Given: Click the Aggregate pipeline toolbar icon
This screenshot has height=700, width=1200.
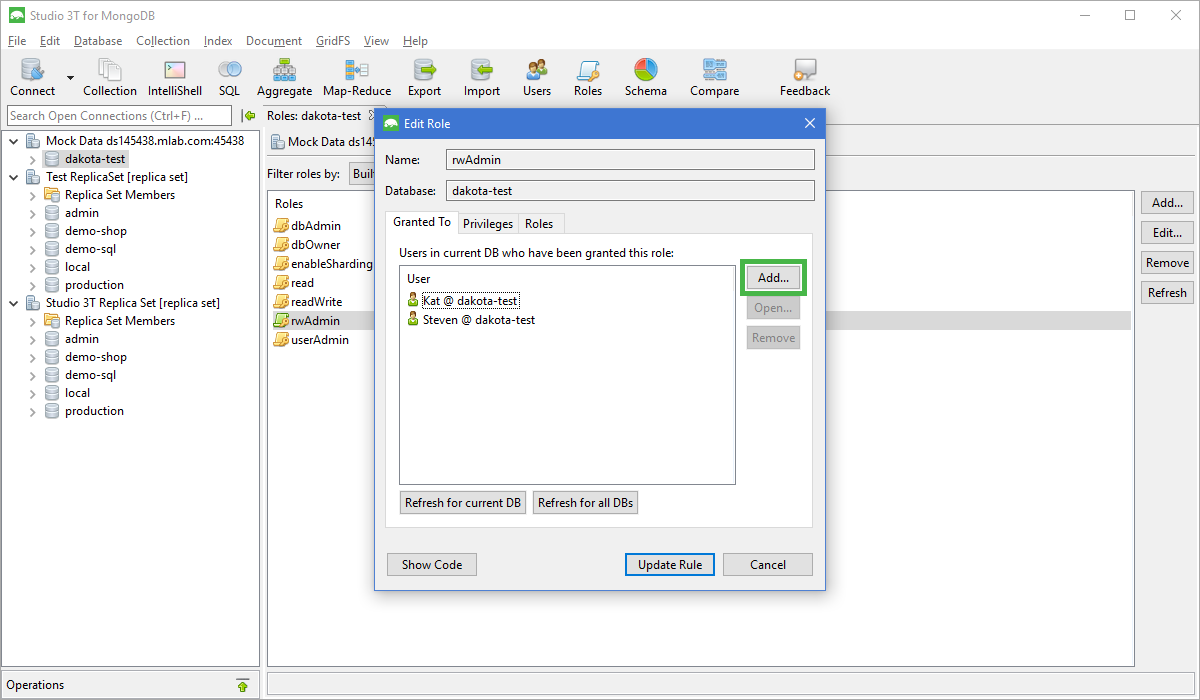Looking at the screenshot, I should (284, 70).
